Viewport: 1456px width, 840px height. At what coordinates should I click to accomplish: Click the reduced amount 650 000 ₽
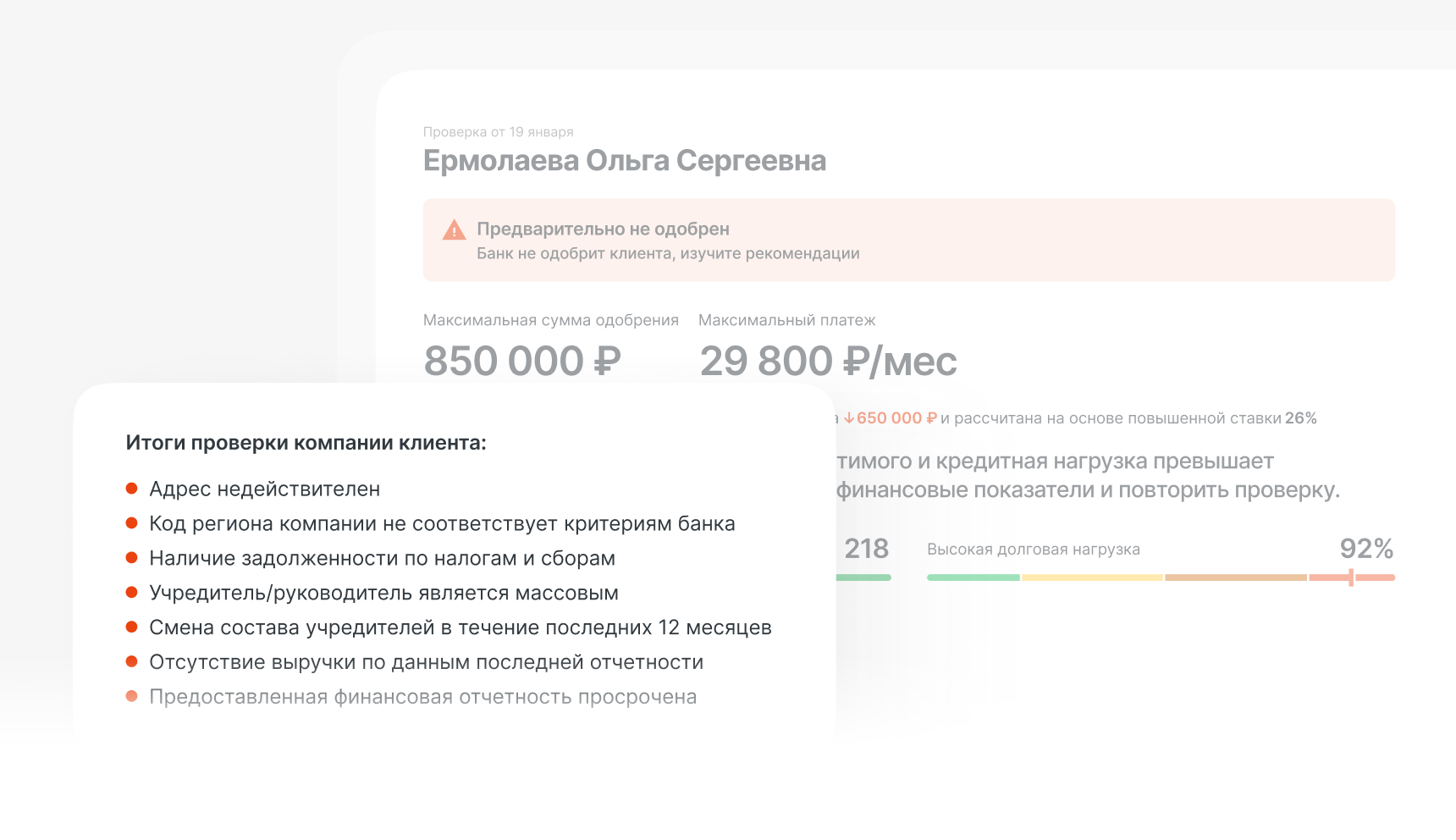point(897,418)
